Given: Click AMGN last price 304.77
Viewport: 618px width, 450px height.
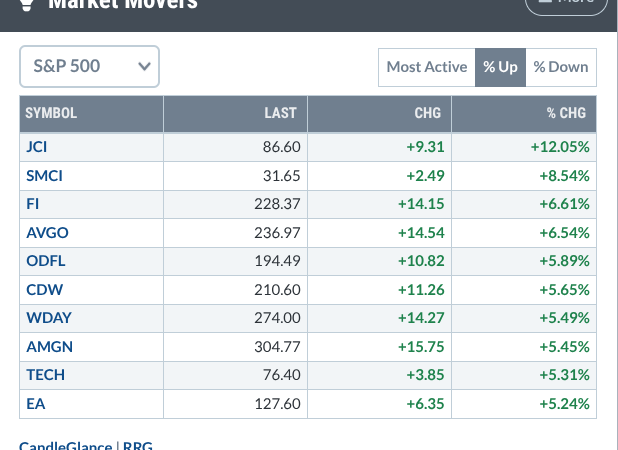Looking at the screenshot, I should pos(277,347).
